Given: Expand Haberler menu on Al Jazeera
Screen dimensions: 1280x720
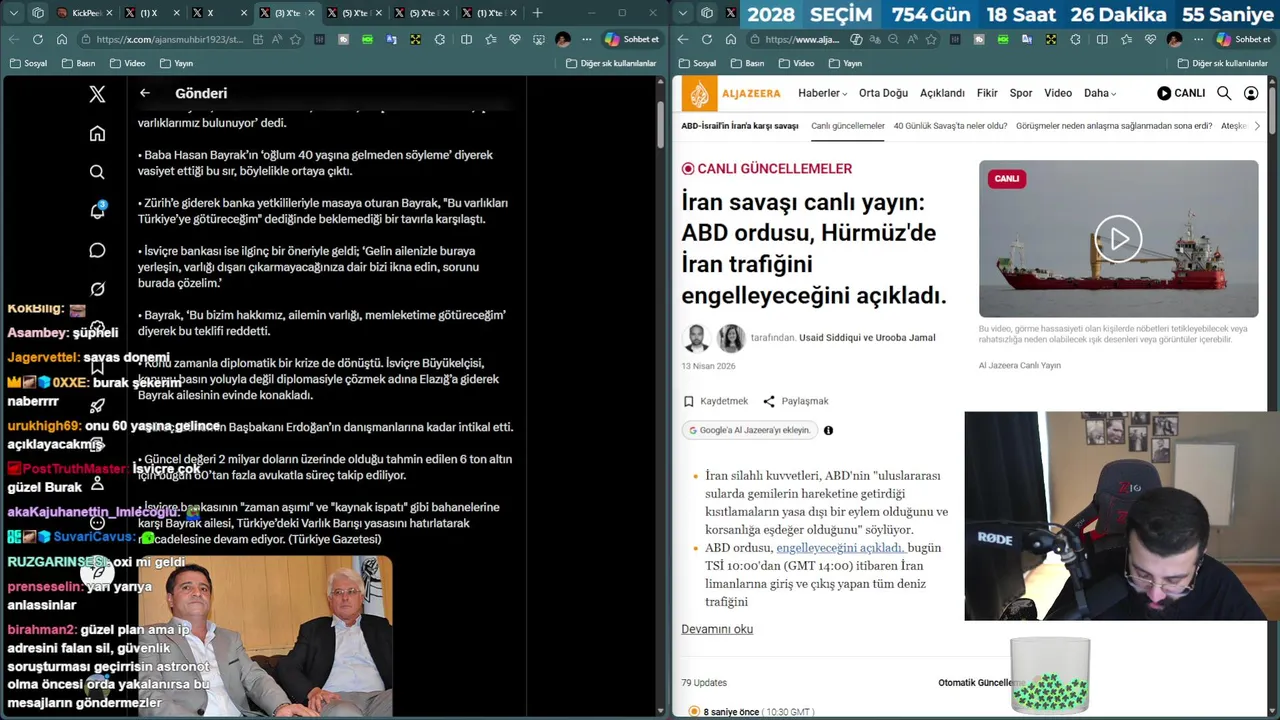Looking at the screenshot, I should pyautogui.click(x=822, y=93).
